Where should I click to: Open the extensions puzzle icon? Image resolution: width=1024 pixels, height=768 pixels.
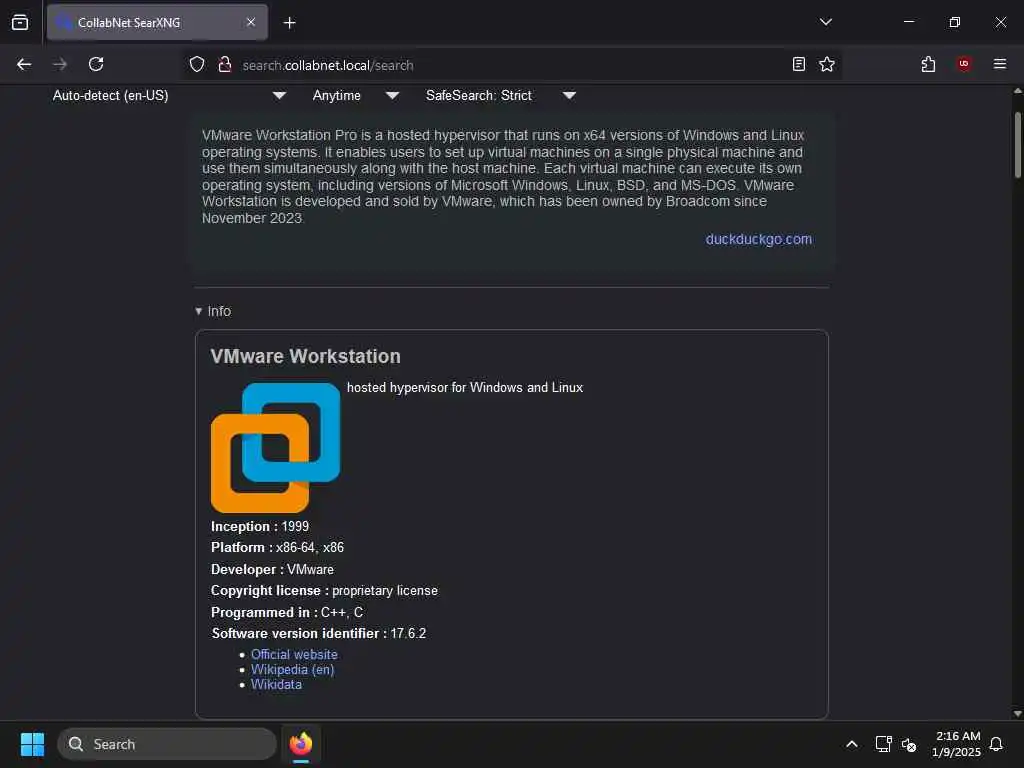coord(928,64)
